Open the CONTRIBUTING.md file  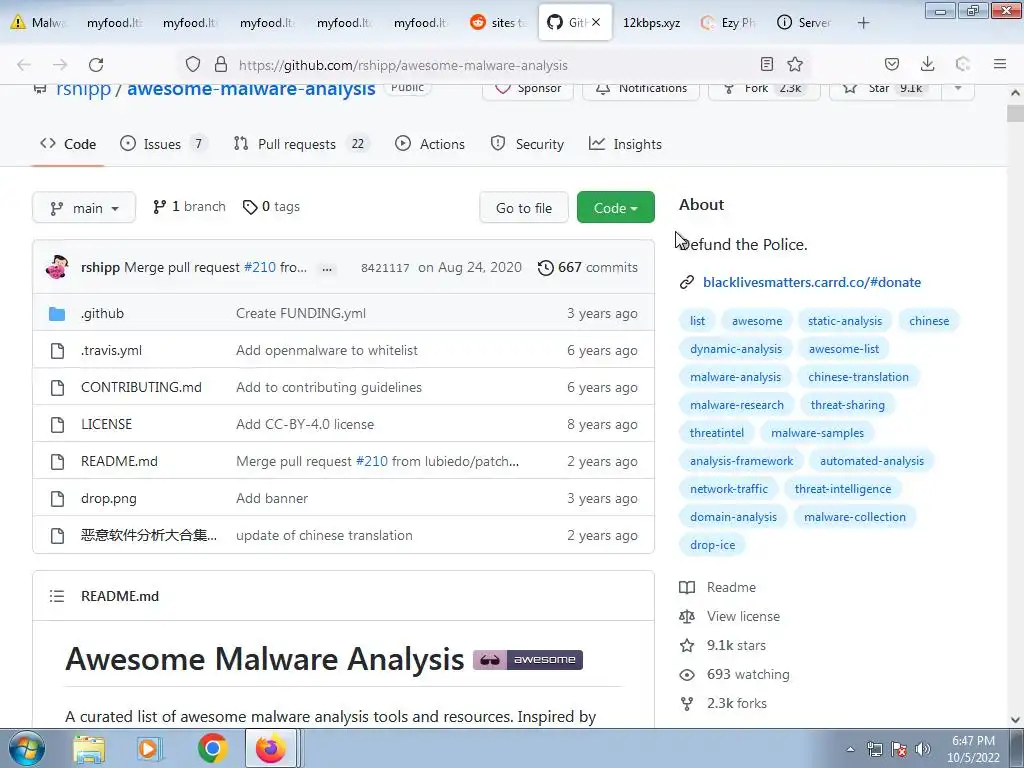pyautogui.click(x=141, y=387)
